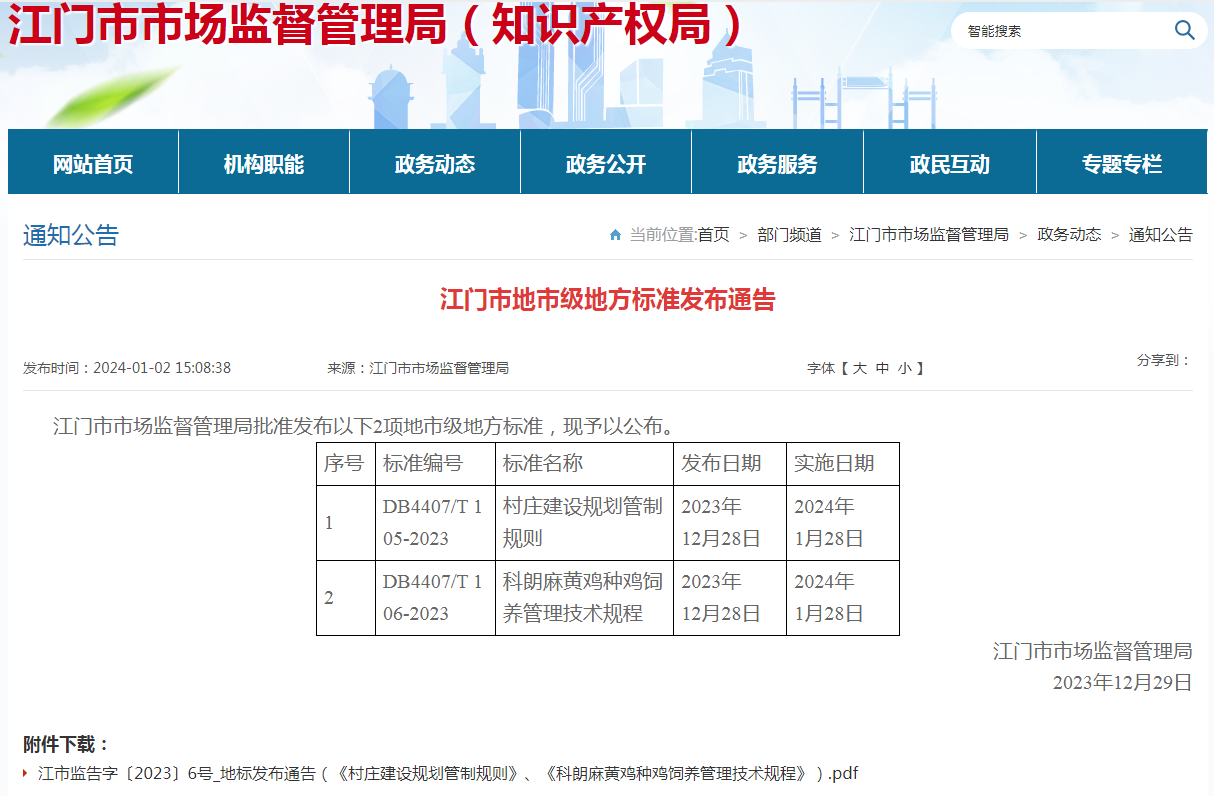Image resolution: width=1214 pixels, height=796 pixels.
Task: Select 政务公开 from navigation bar
Action: 606,164
